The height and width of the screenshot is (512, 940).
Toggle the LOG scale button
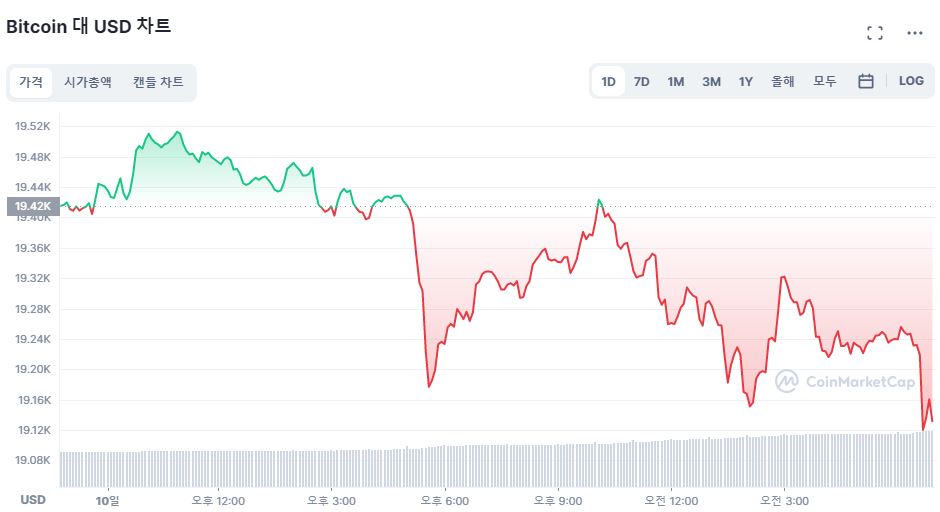coord(911,81)
